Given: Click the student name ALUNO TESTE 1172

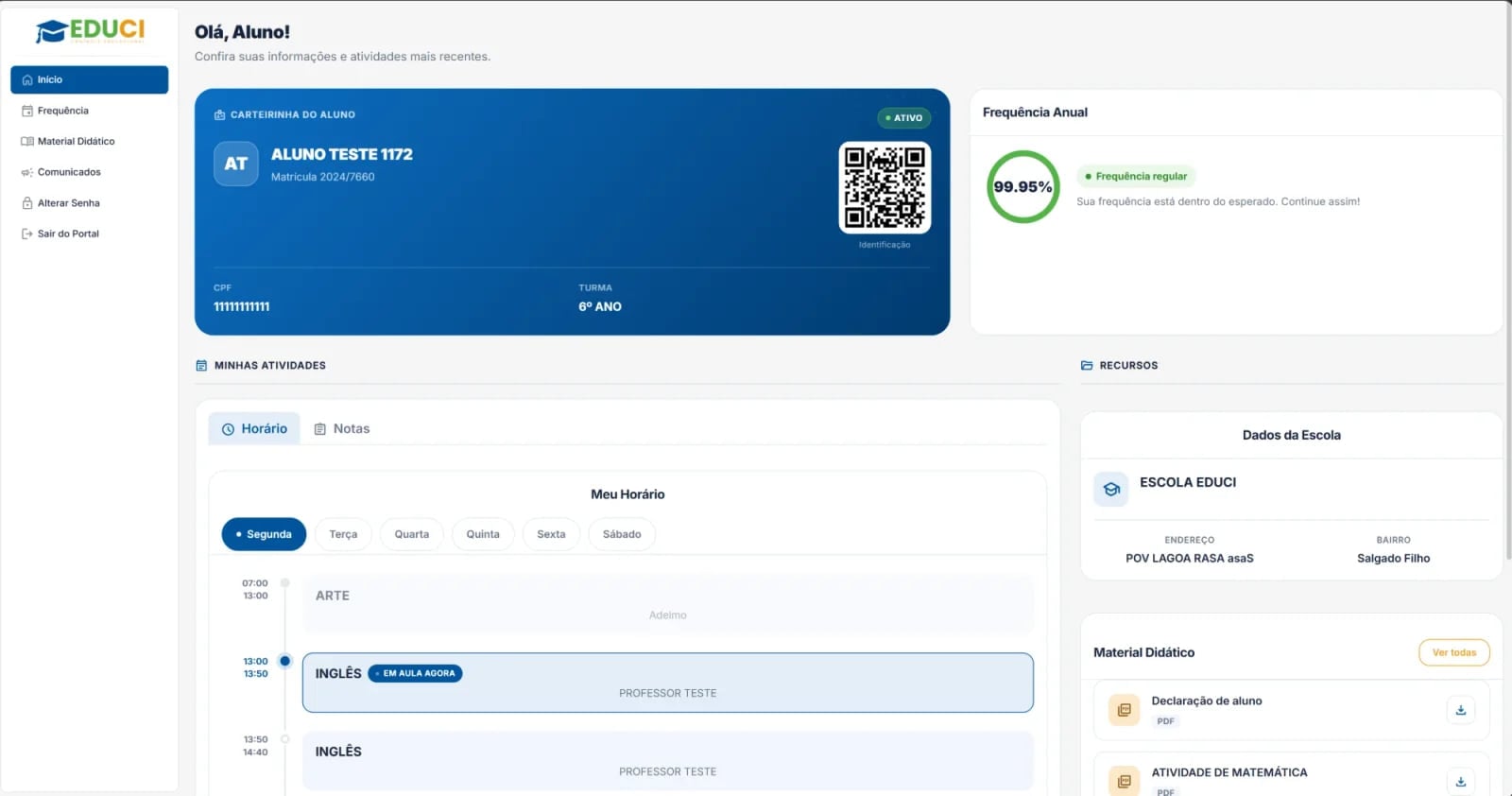Looking at the screenshot, I should (342, 154).
